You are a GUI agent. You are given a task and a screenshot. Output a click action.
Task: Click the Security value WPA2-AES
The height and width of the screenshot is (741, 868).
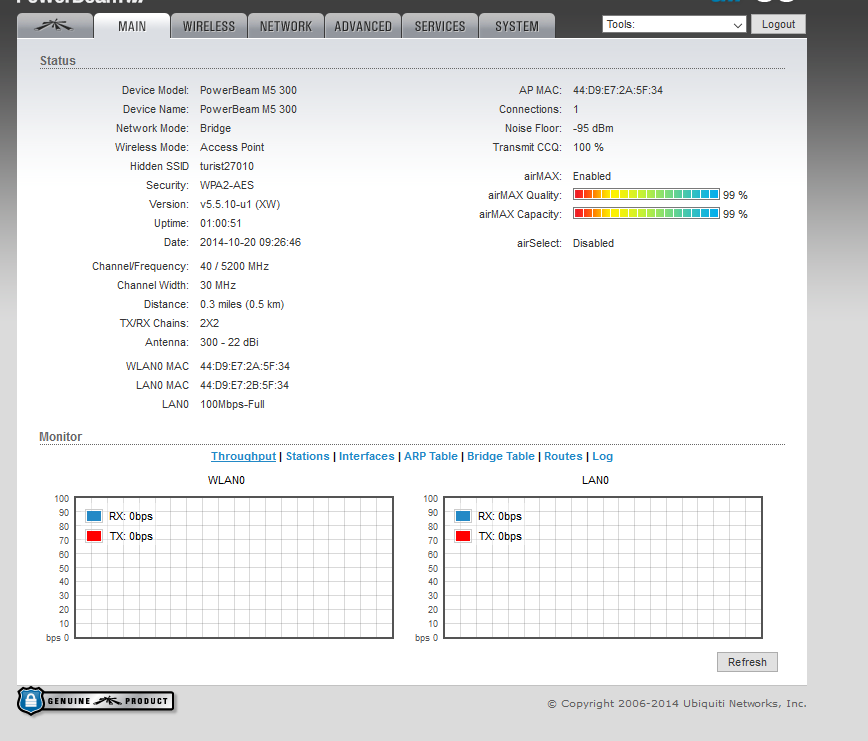tap(226, 185)
